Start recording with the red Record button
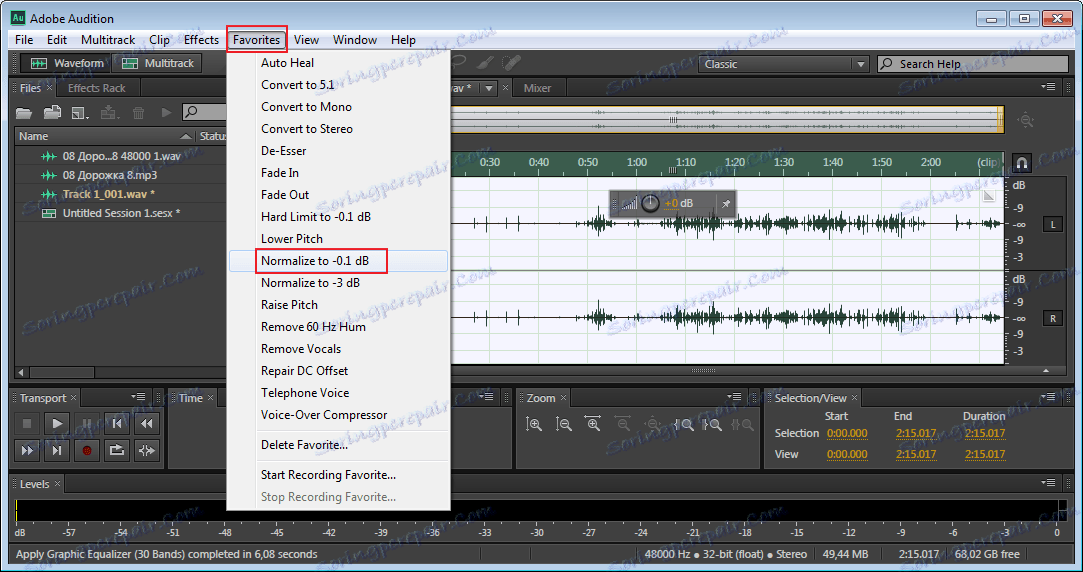This screenshot has width=1083, height=572. pos(87,450)
